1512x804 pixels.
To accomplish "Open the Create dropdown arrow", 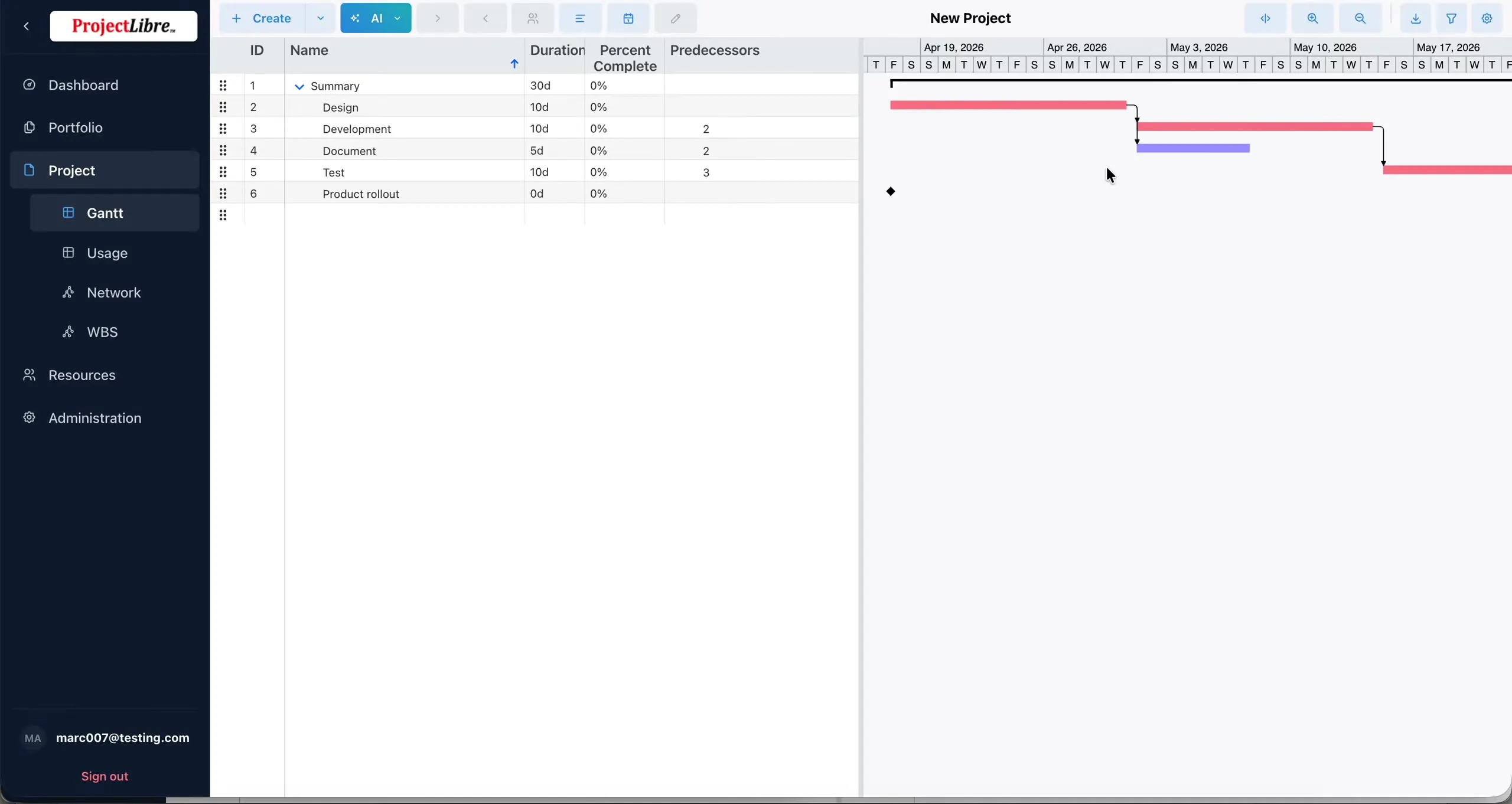I will point(320,18).
